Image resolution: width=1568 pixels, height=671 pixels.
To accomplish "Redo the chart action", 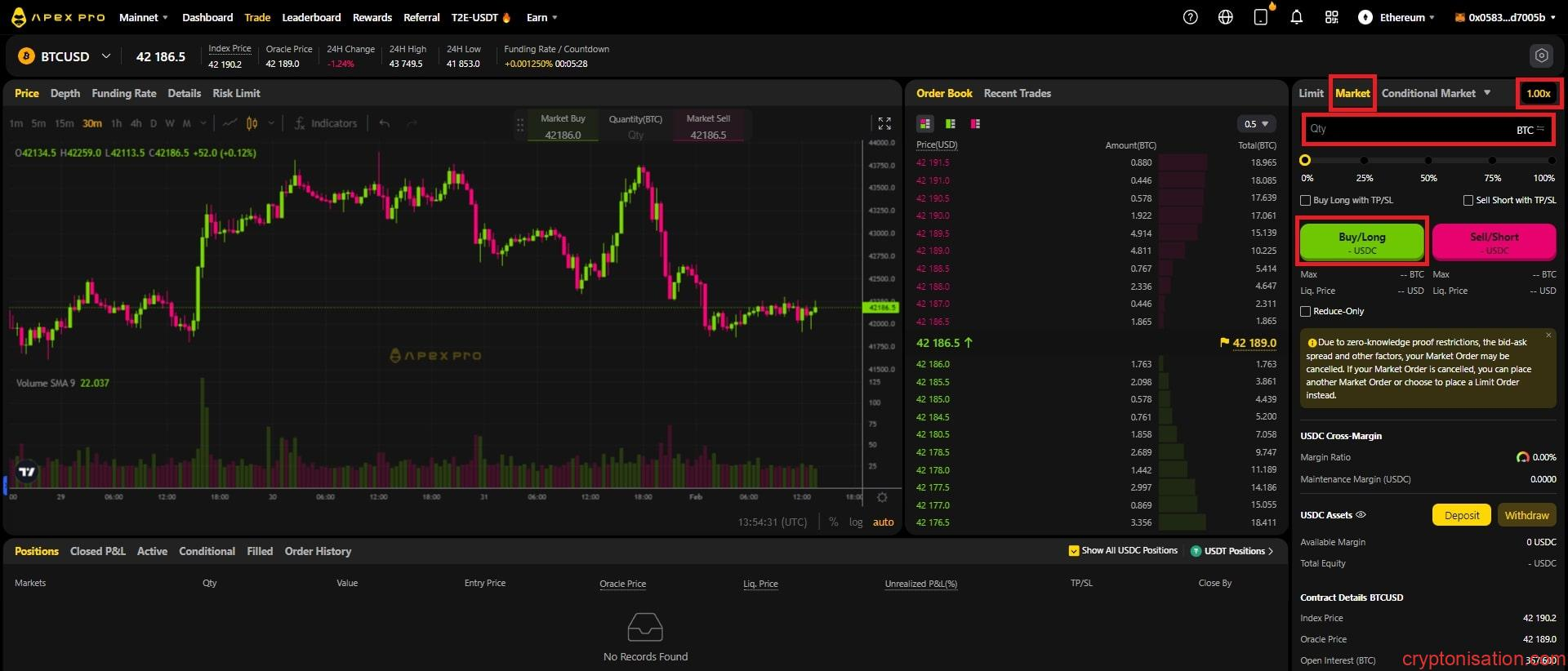I will tap(412, 123).
